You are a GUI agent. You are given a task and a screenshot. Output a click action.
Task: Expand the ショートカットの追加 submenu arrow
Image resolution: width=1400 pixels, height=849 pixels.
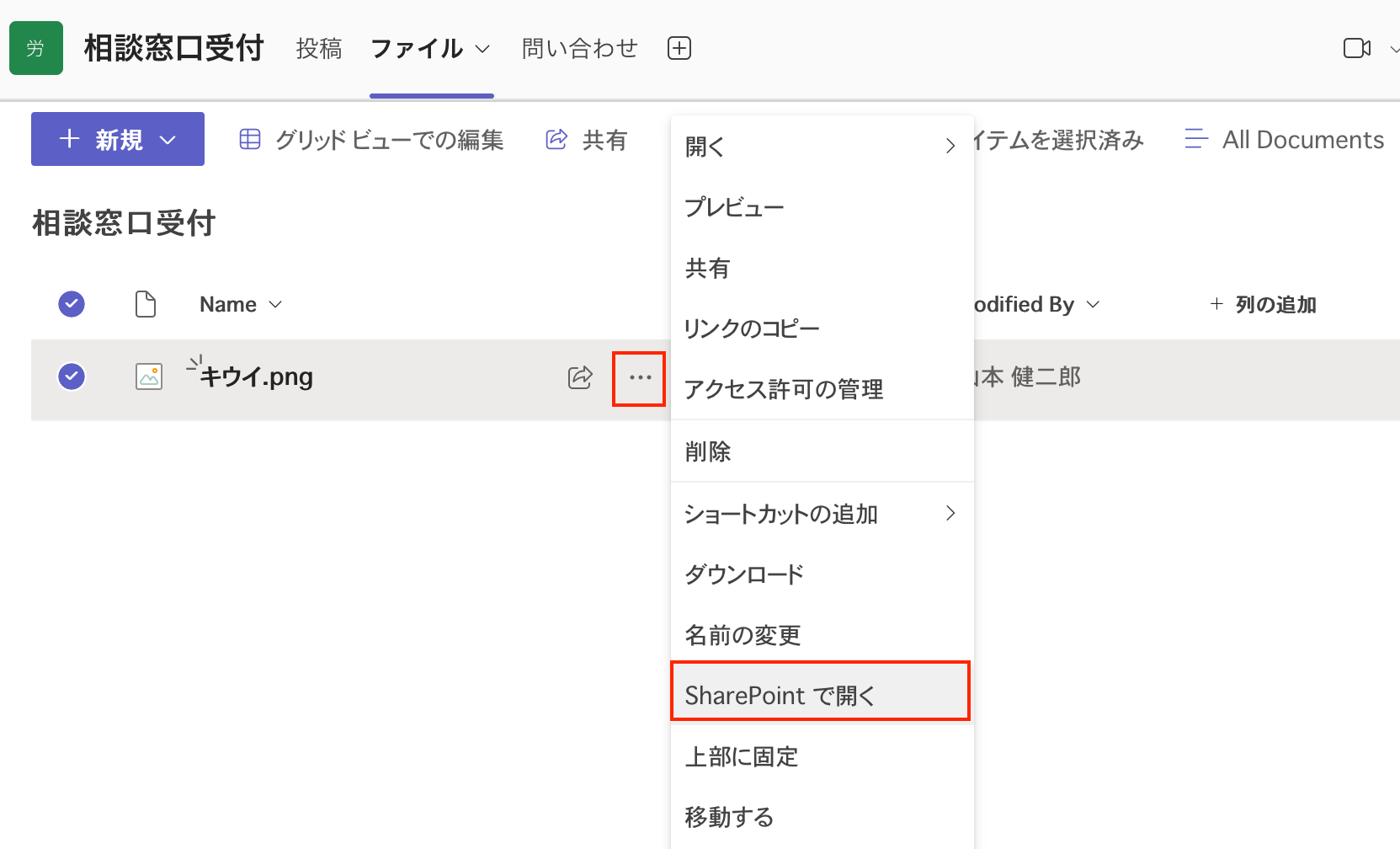tap(950, 513)
